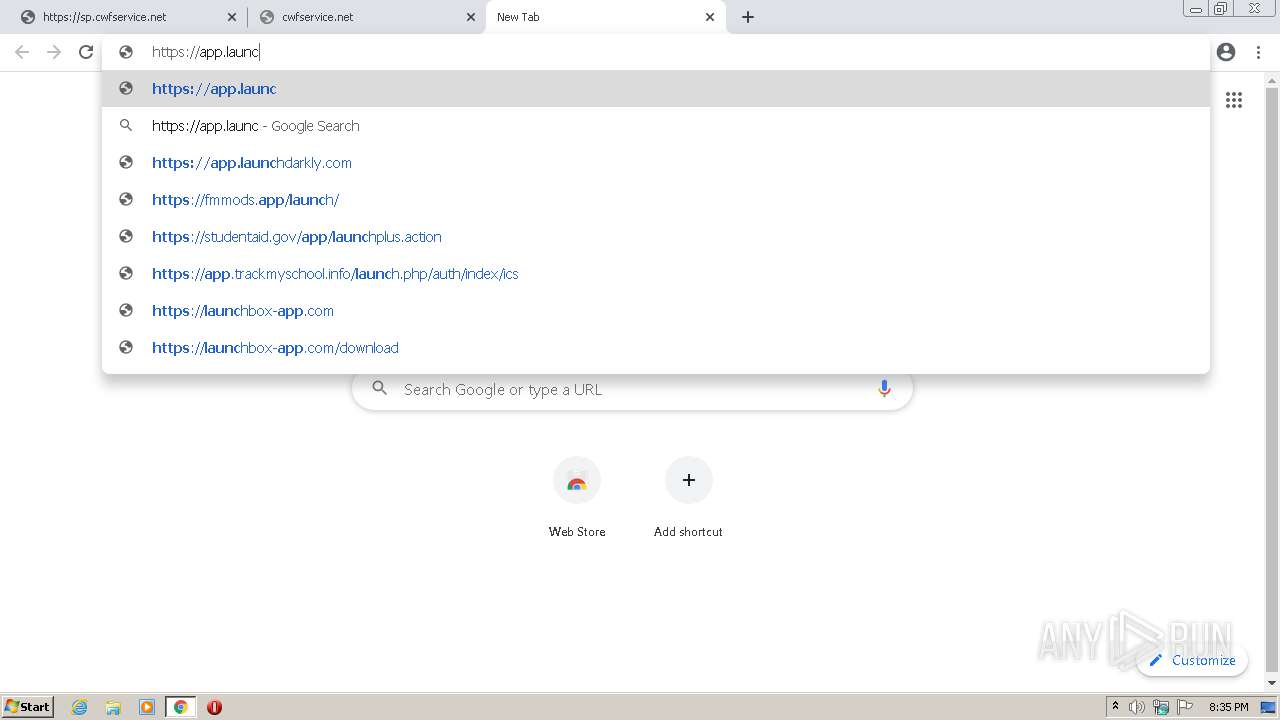The height and width of the screenshot is (720, 1280).
Task: Select the app.trackmyschool.info suggestion
Action: (656, 274)
